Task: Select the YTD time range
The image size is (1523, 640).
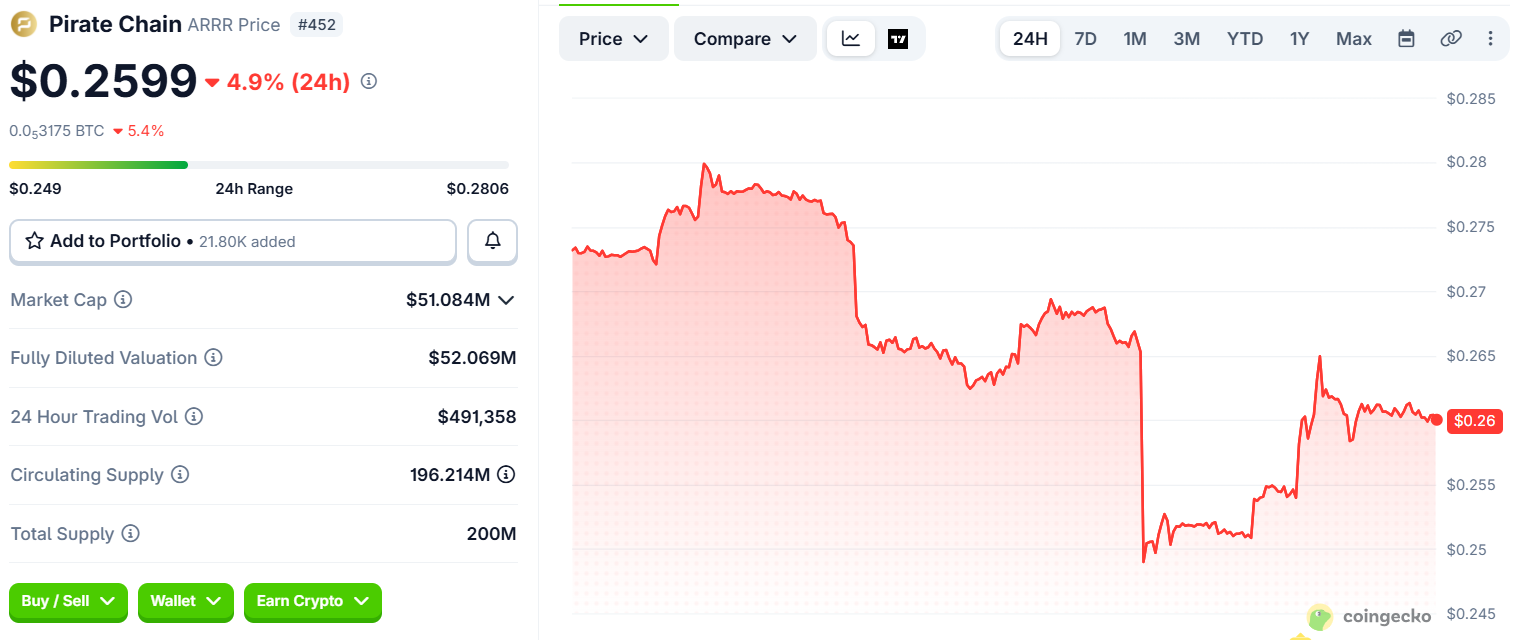Action: pyautogui.click(x=1245, y=39)
